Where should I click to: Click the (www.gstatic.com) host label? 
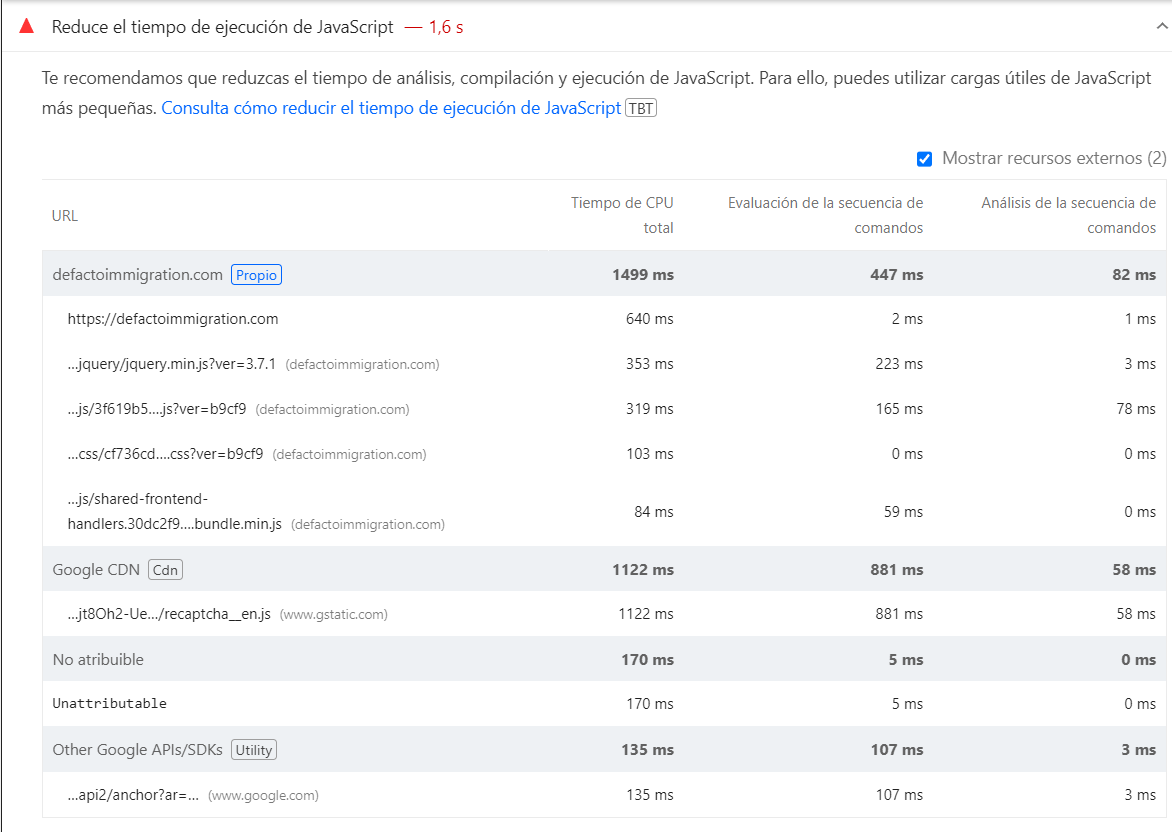pyautogui.click(x=333, y=614)
